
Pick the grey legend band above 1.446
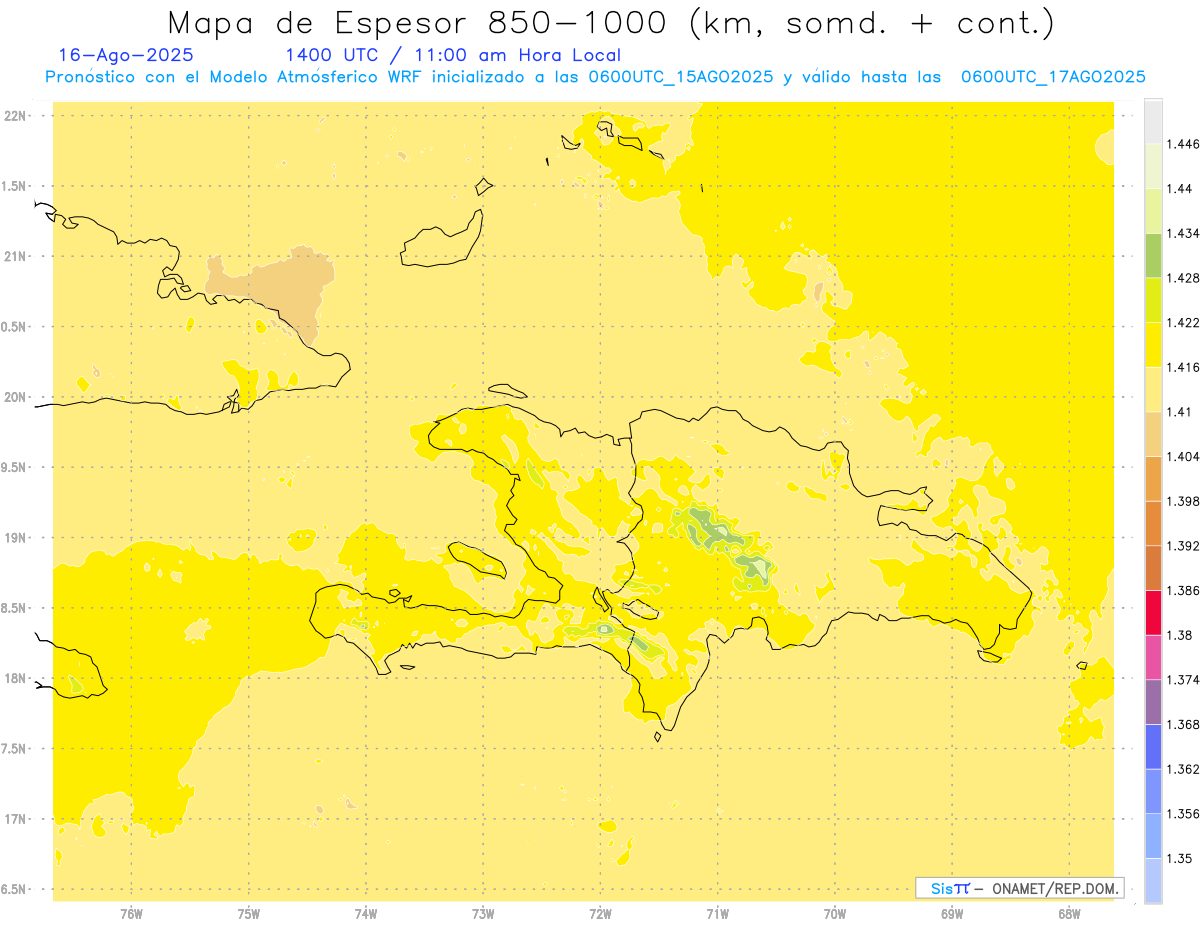click(x=1153, y=122)
